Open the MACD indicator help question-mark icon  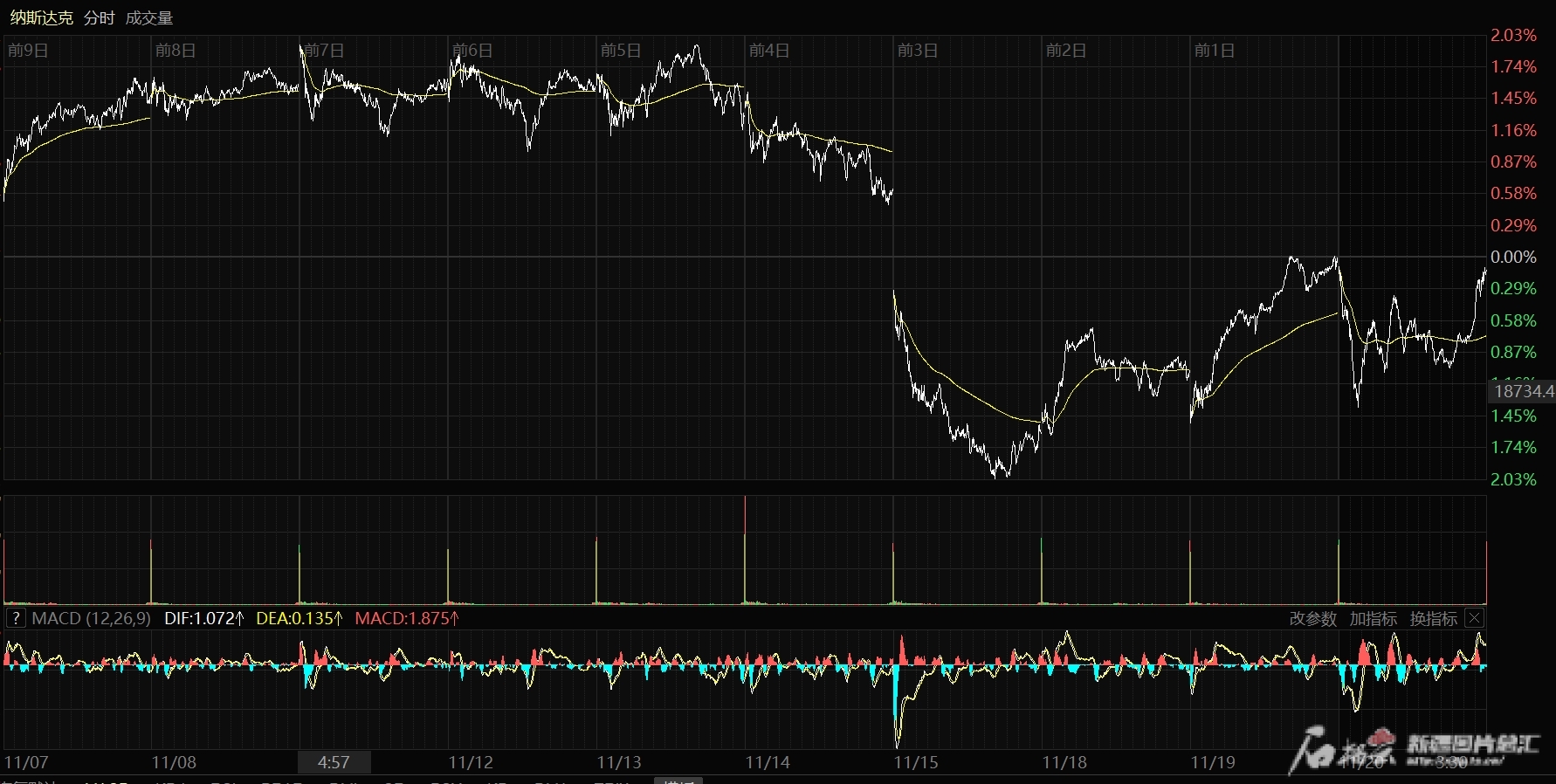16,618
